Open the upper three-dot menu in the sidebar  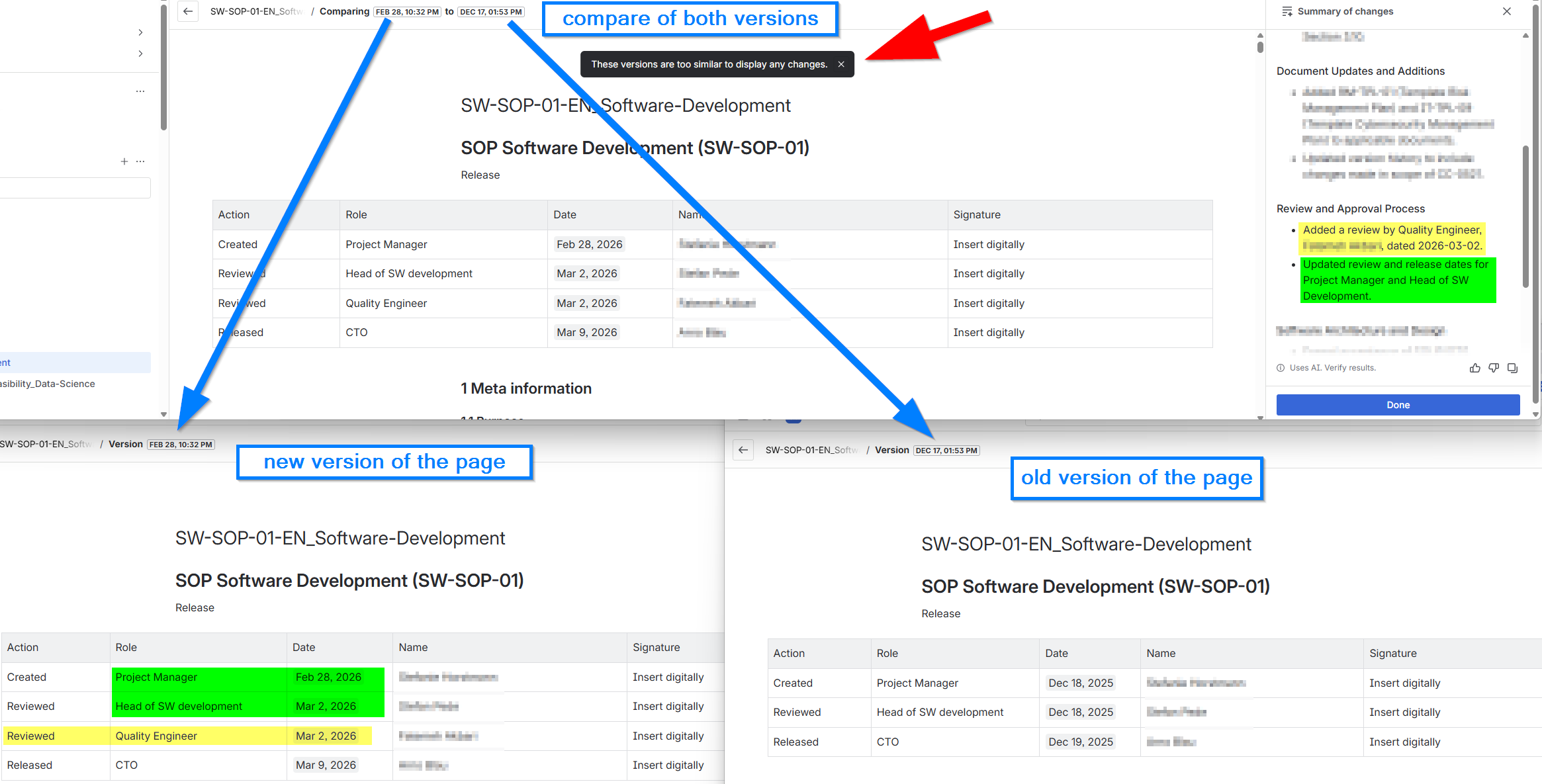pos(140,91)
